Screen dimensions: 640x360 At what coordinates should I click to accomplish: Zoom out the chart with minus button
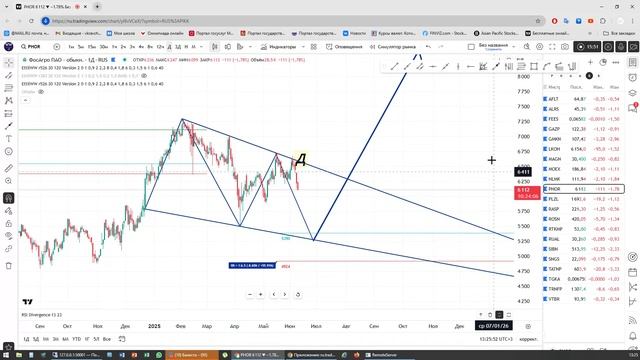[x=250, y=294]
